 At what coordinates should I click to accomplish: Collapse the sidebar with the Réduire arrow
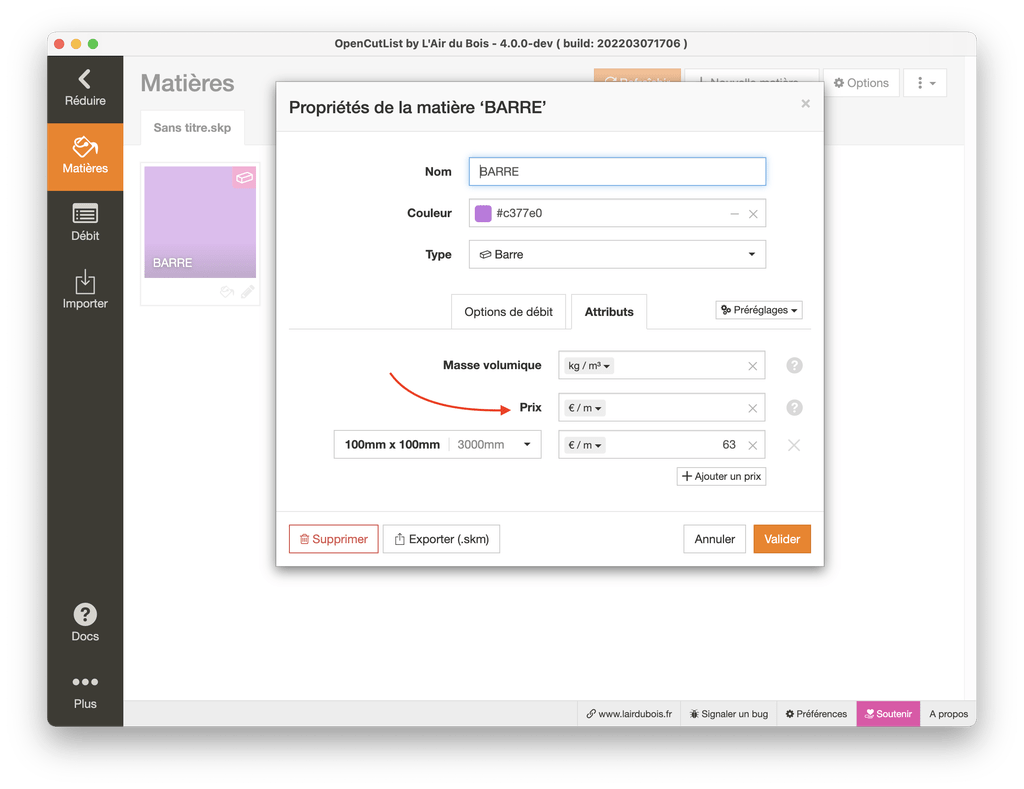(85, 89)
